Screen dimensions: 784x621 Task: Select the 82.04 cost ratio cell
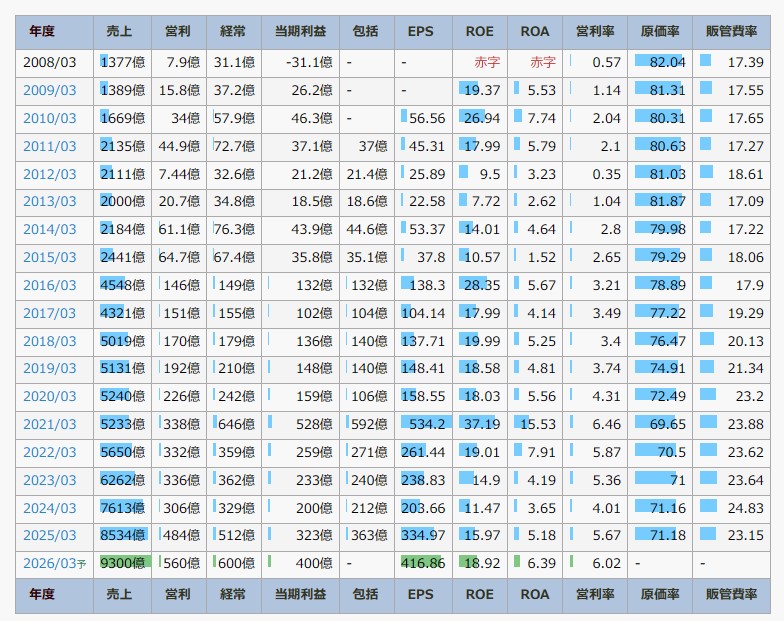[x=660, y=63]
